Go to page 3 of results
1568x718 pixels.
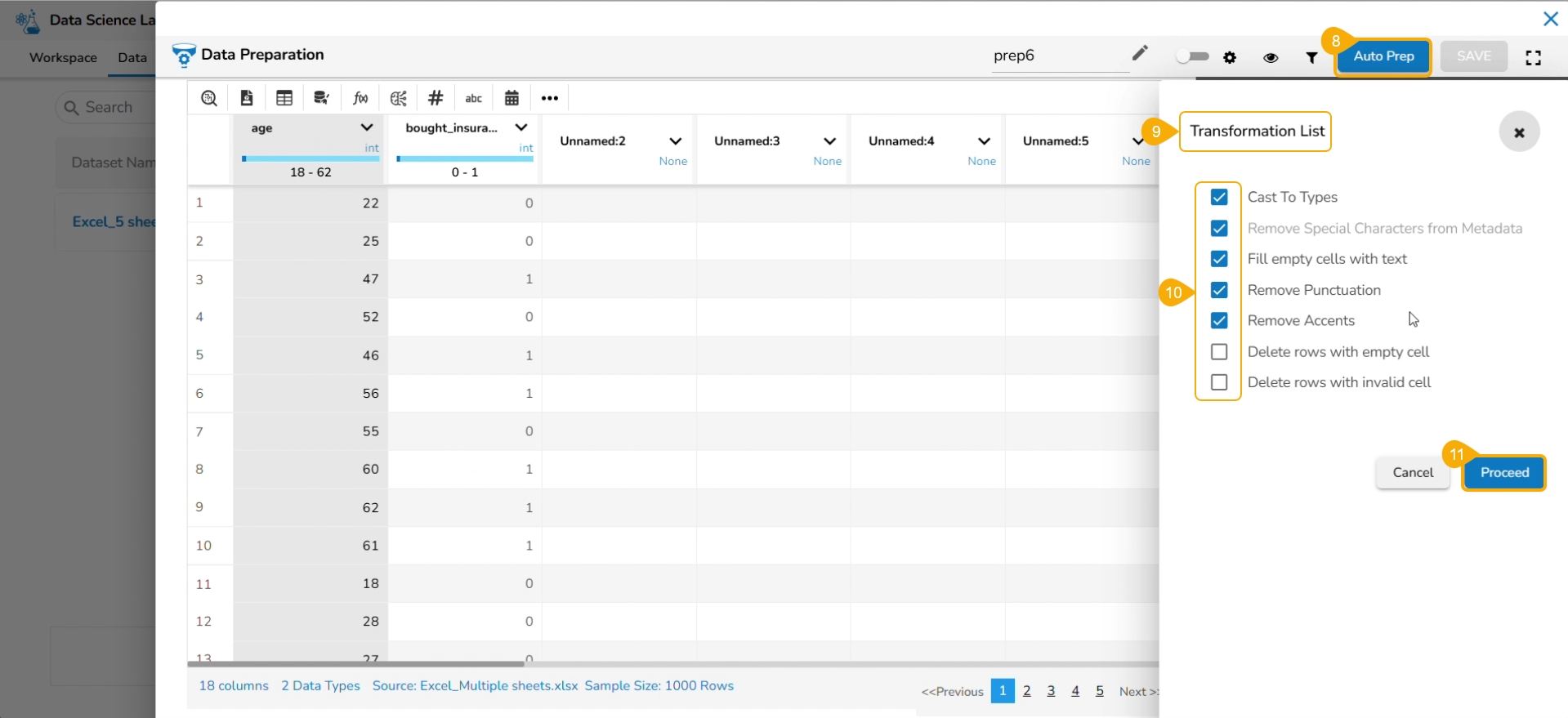pos(1051,691)
